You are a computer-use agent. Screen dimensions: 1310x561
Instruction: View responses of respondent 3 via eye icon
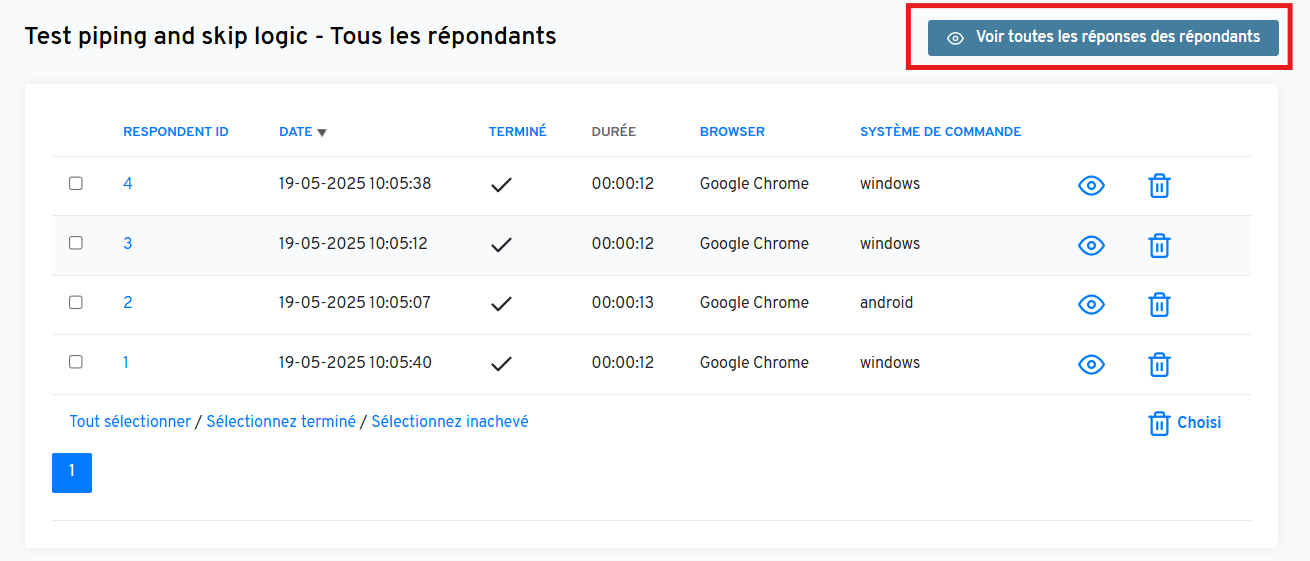tap(1091, 245)
